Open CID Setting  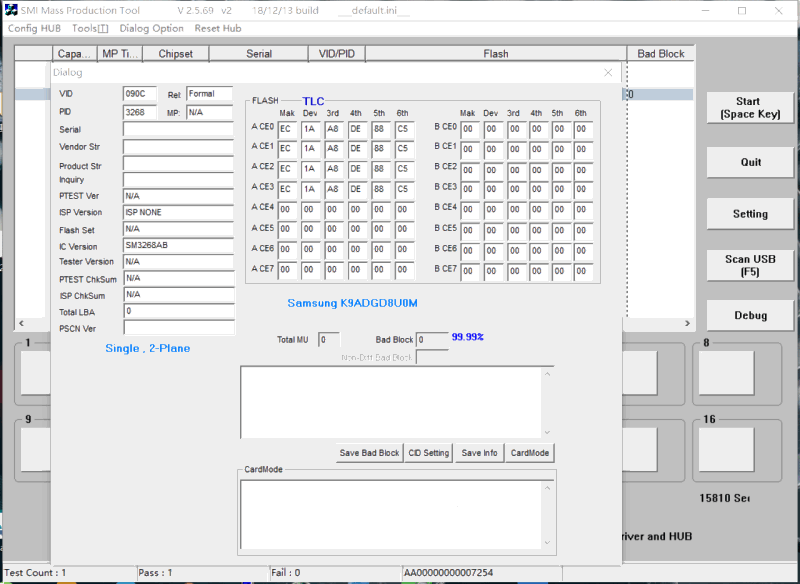coord(429,453)
